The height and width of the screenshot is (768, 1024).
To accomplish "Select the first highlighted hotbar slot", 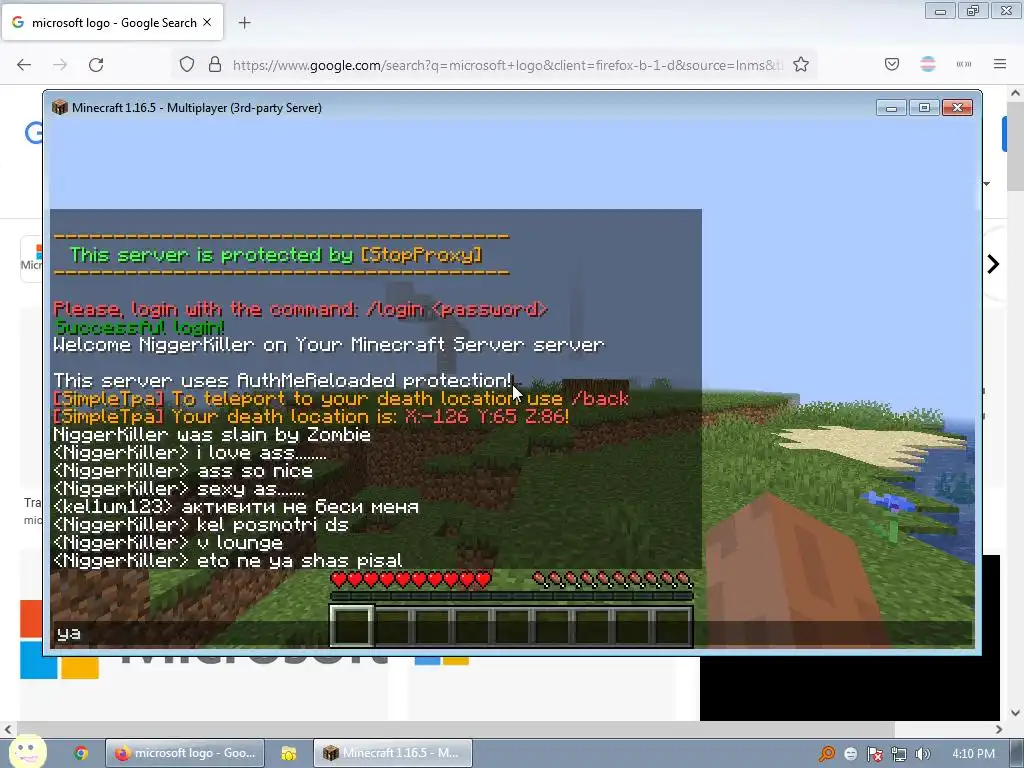I will click(352, 626).
